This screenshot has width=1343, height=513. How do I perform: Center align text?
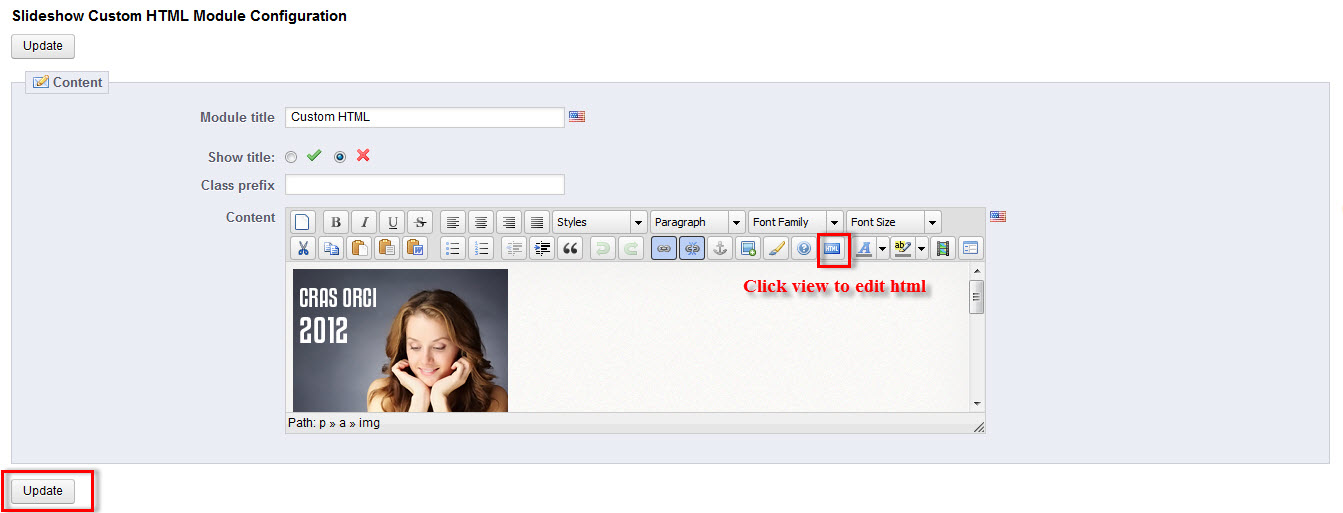tap(481, 222)
